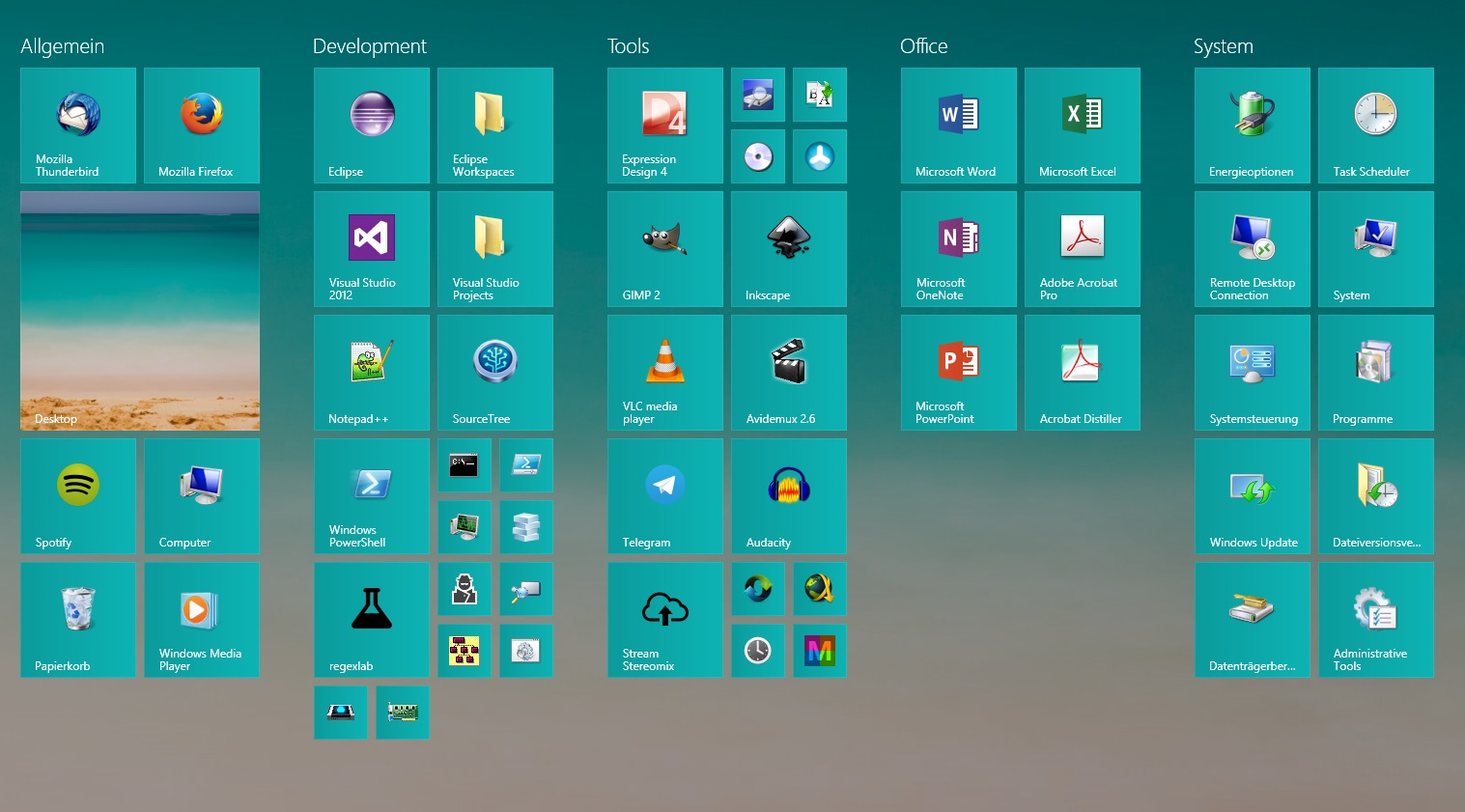Image resolution: width=1465 pixels, height=812 pixels.
Task: Open the Desktop tile
Action: coord(140,311)
